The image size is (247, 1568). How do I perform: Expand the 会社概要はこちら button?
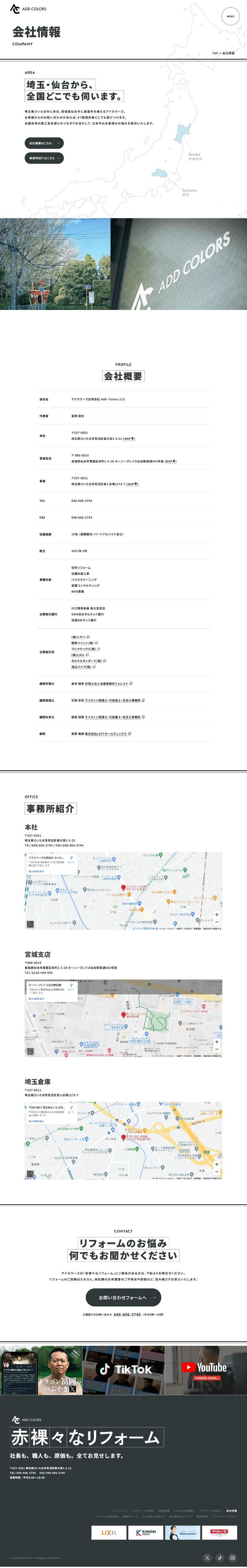44,143
